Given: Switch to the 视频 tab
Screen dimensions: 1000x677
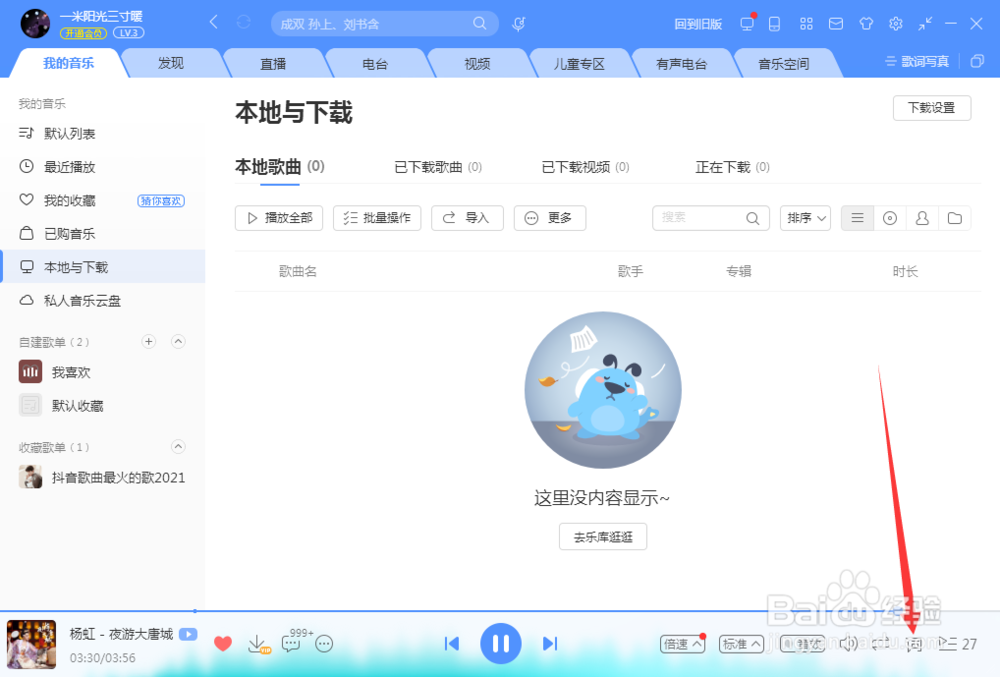Looking at the screenshot, I should [477, 63].
